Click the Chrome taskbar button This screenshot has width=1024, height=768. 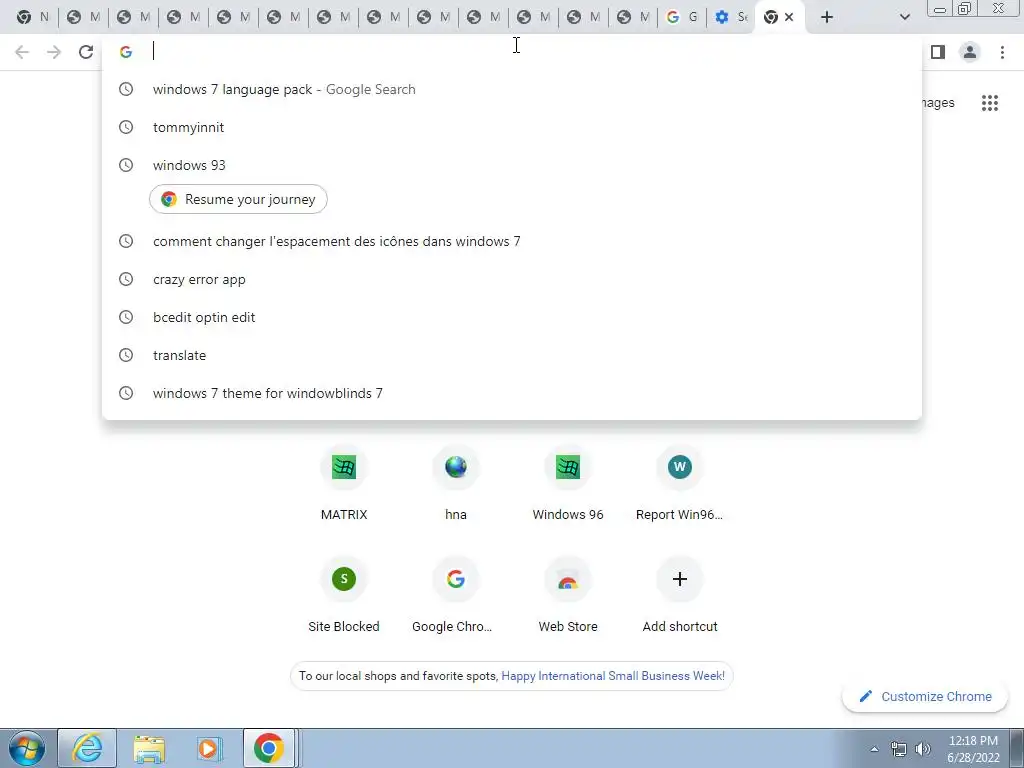269,748
